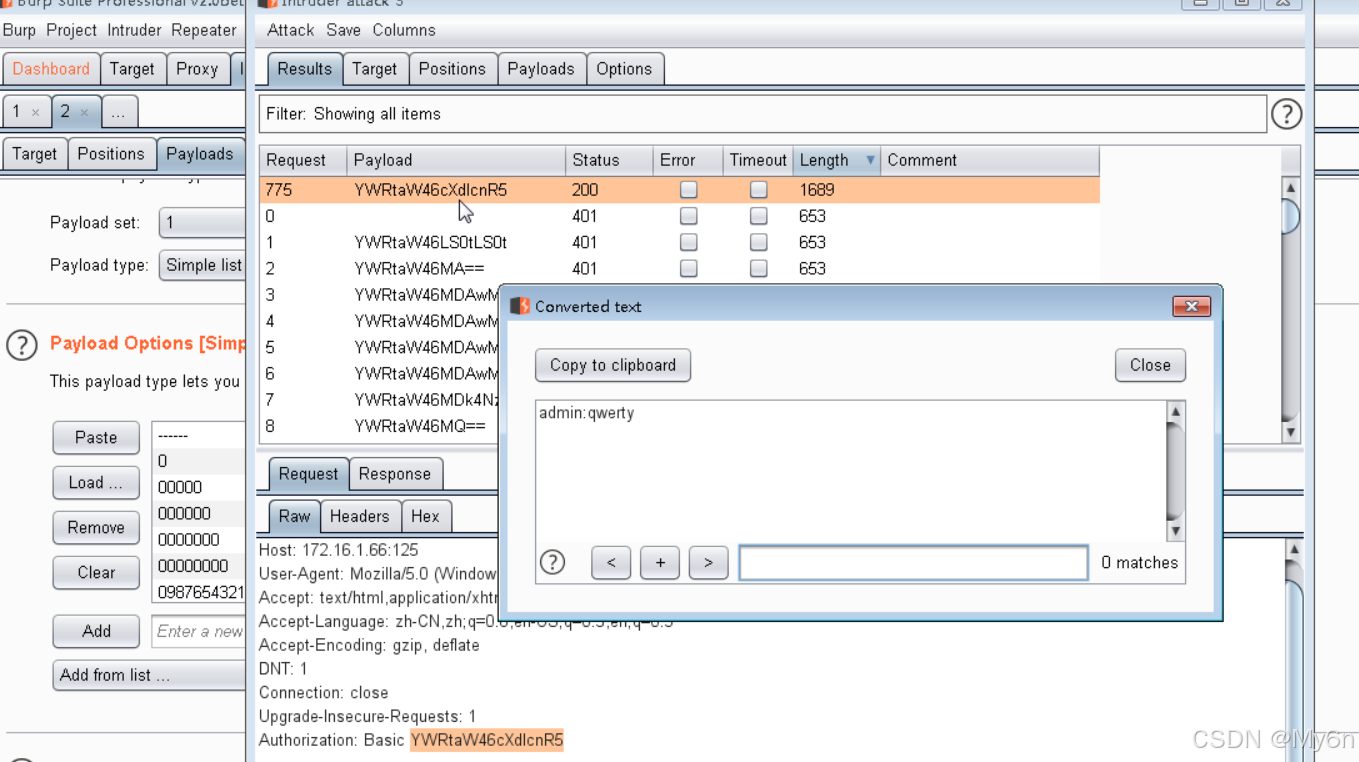Open Burp main Proxy tab
The height and width of the screenshot is (762, 1359).
pos(197,69)
